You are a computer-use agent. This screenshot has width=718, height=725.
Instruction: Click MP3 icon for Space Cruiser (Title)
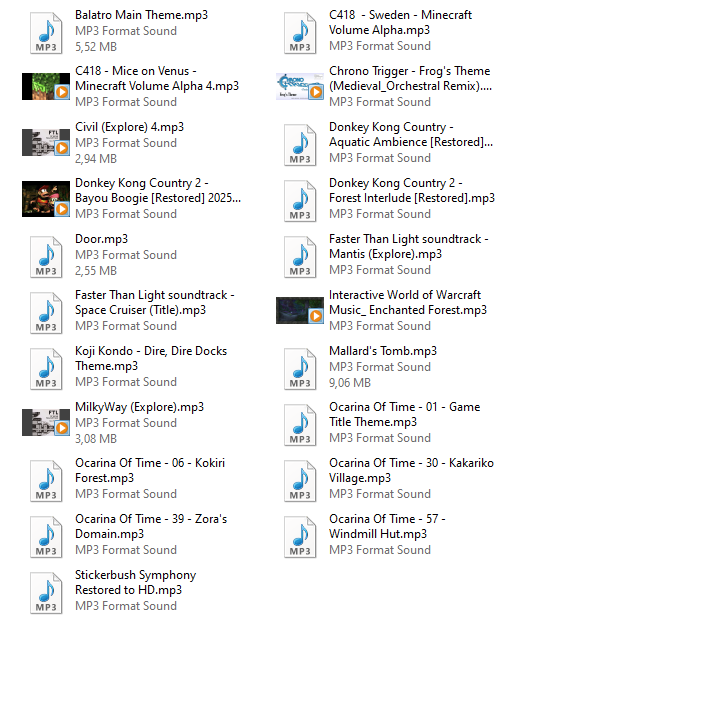[46, 313]
